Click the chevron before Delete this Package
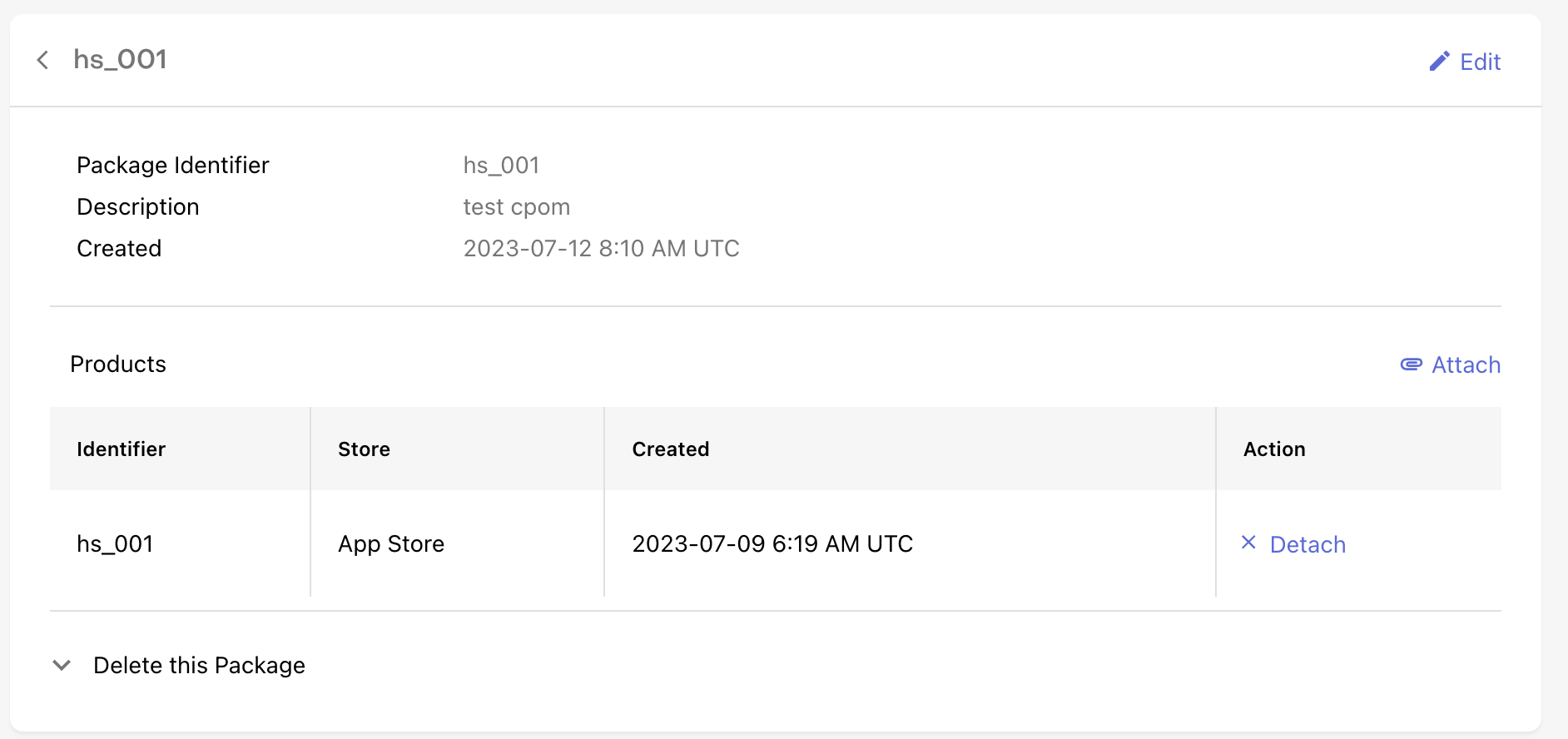 click(x=61, y=665)
